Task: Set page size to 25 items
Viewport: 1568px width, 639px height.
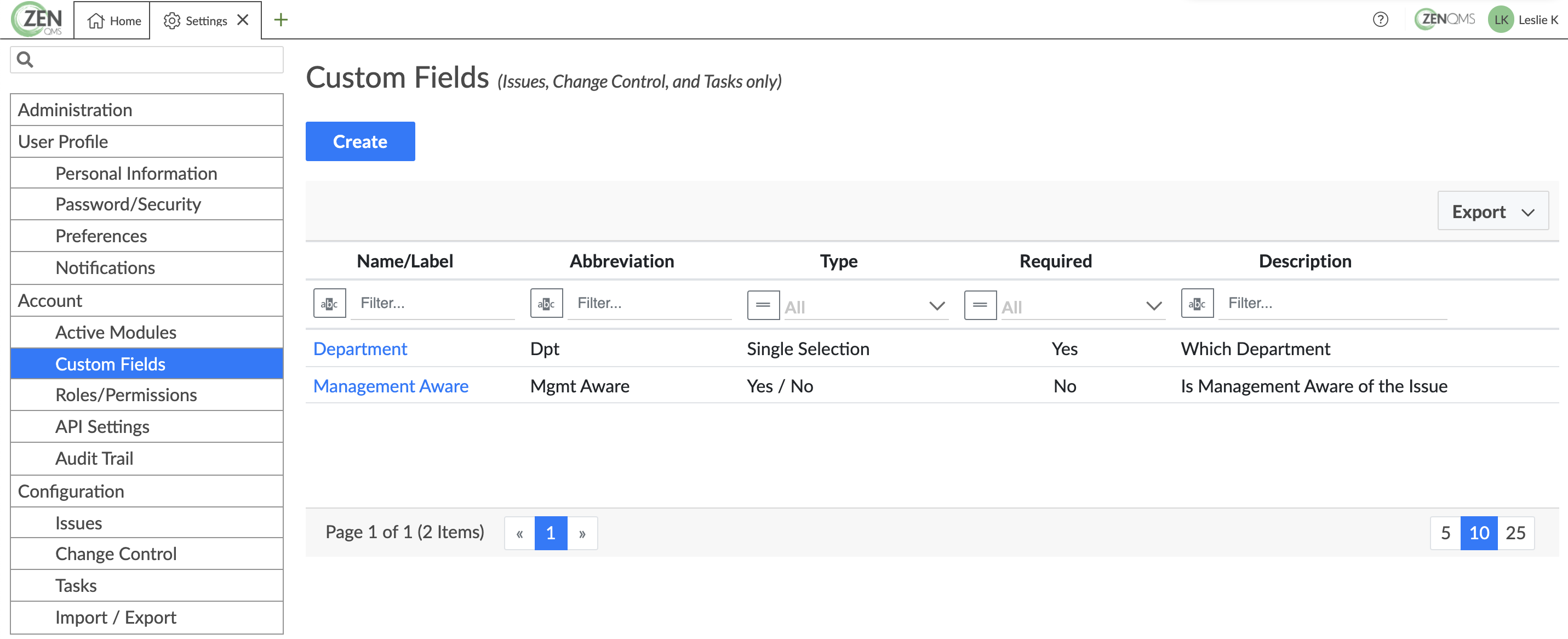Action: click(1515, 533)
